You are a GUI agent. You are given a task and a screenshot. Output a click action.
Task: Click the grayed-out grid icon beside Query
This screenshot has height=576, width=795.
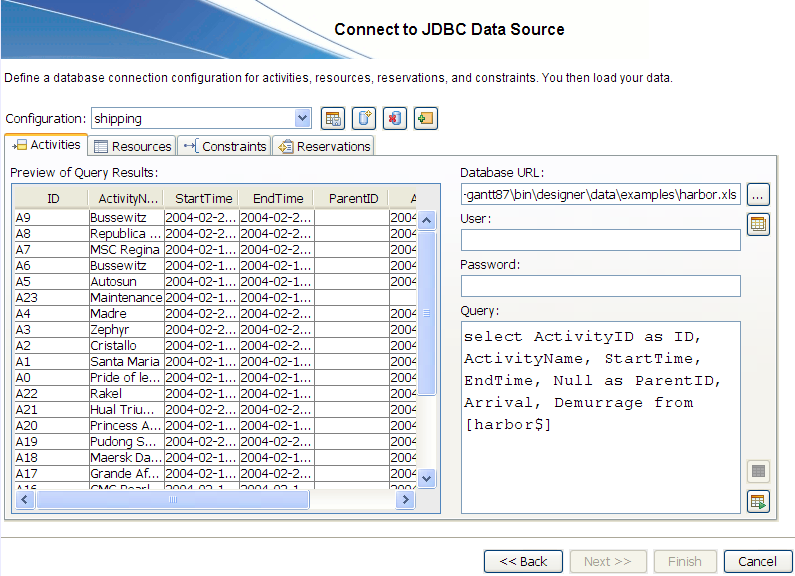(758, 471)
